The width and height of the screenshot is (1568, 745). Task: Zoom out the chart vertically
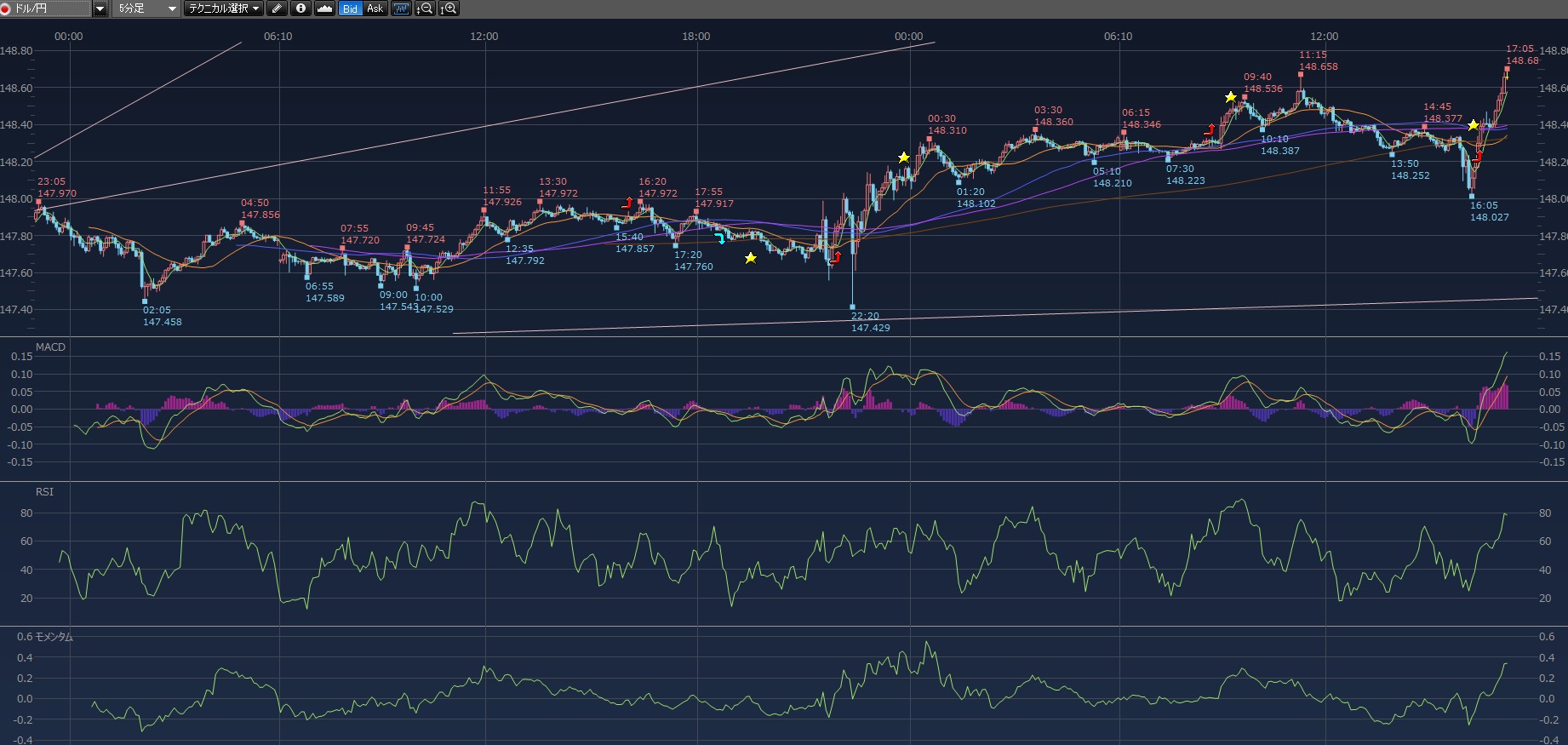click(x=424, y=9)
